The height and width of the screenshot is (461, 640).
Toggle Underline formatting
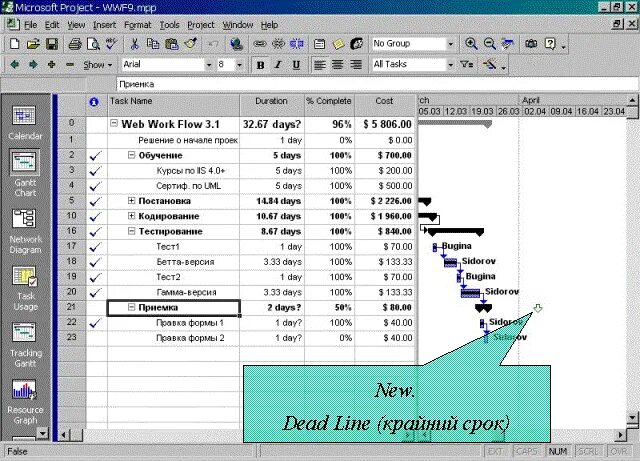[x=296, y=65]
